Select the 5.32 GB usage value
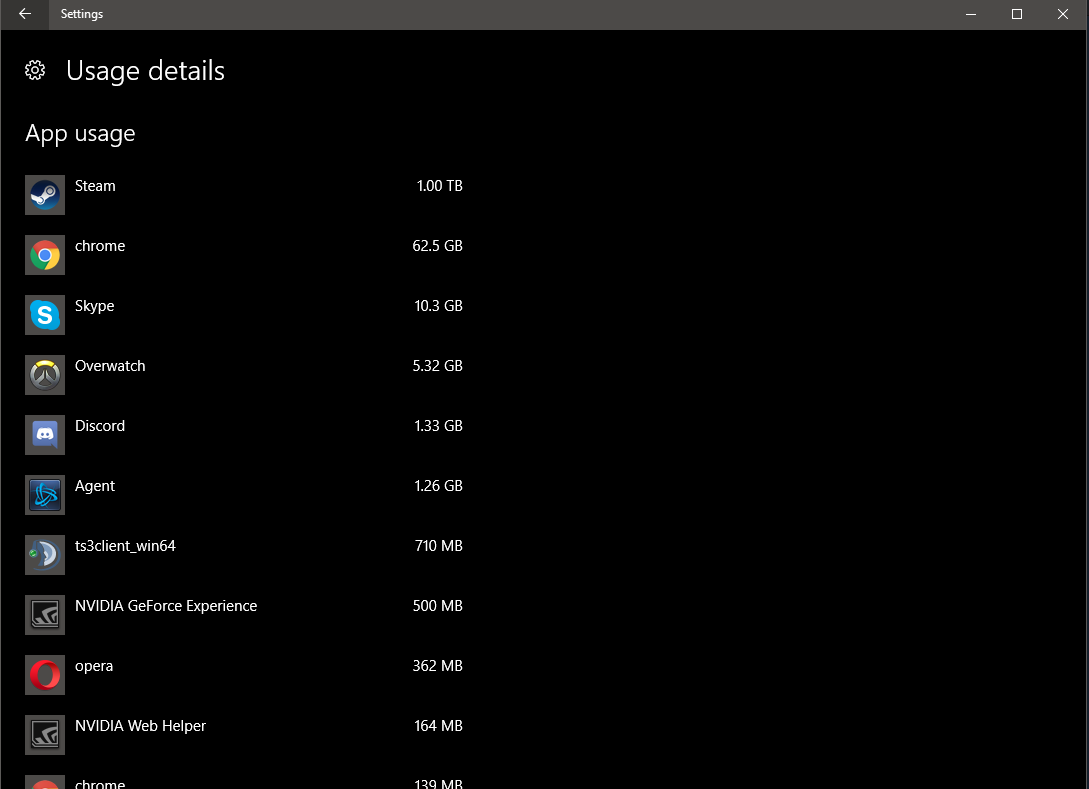Viewport: 1089px width, 789px height. (438, 366)
